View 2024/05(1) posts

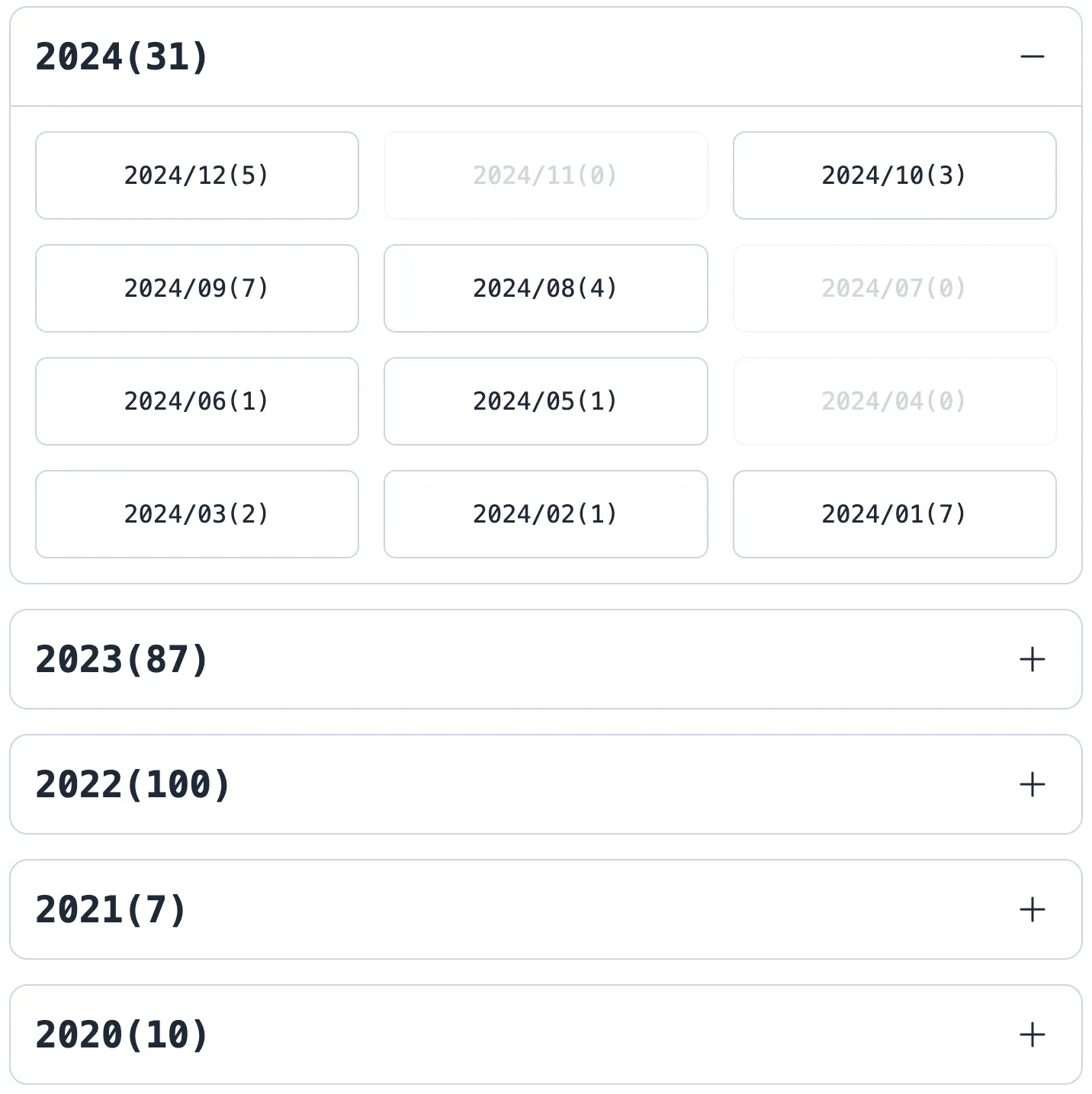click(545, 401)
